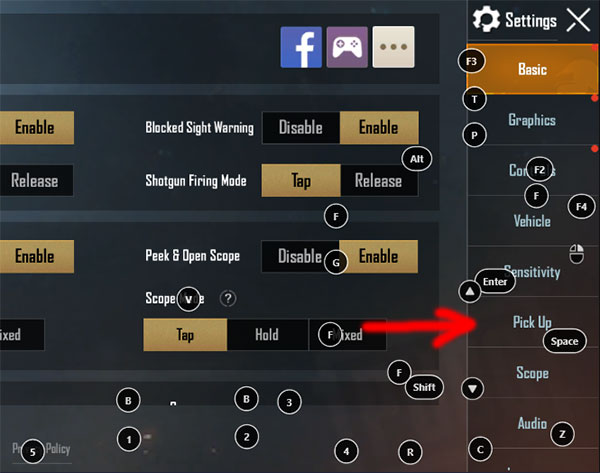
Task: Open the Pick Up settings tab
Action: [x=532, y=322]
